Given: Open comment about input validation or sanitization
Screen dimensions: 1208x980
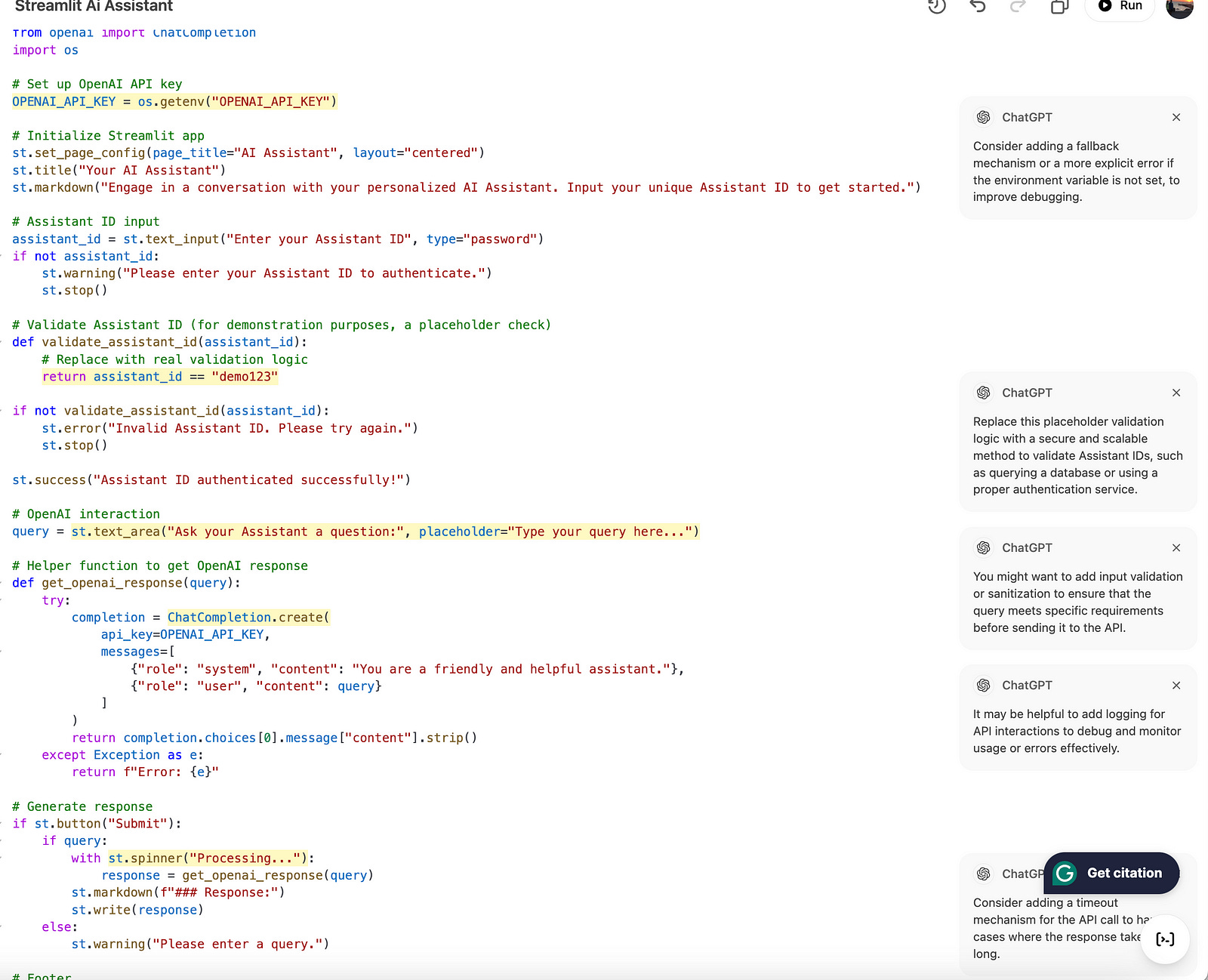Looking at the screenshot, I should (x=1077, y=588).
